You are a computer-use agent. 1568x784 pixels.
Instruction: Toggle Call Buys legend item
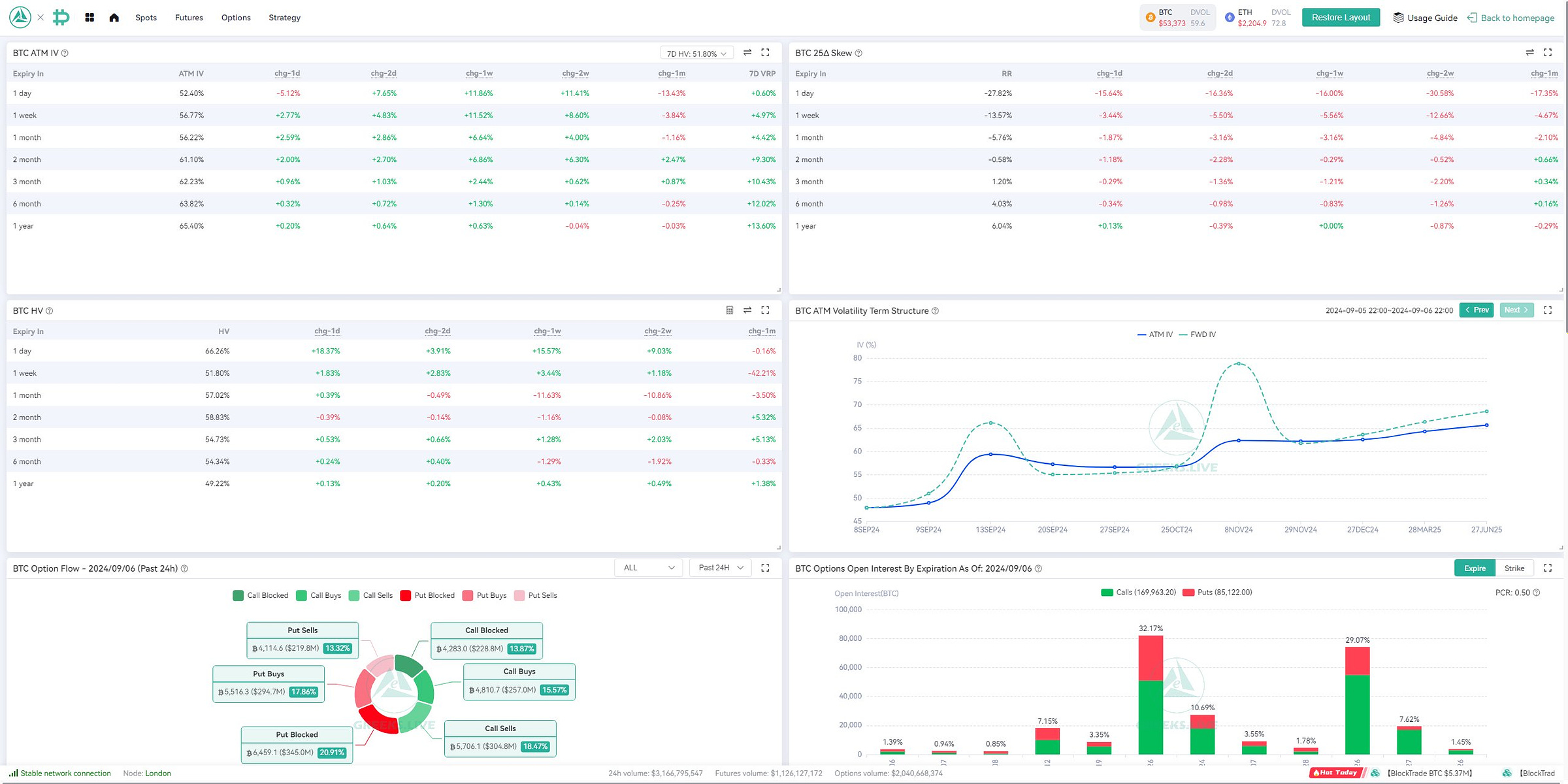click(319, 595)
